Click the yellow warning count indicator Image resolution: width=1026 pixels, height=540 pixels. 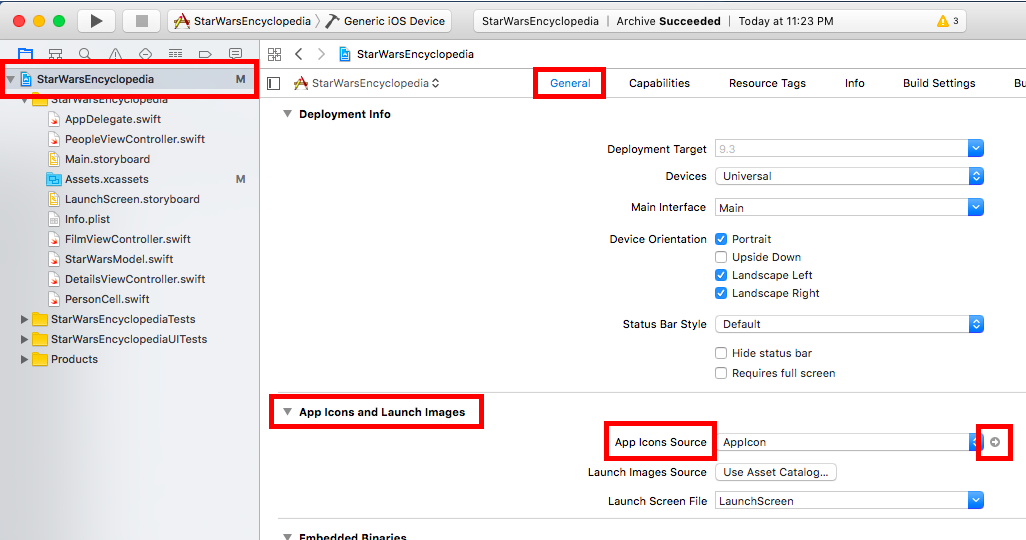[947, 21]
